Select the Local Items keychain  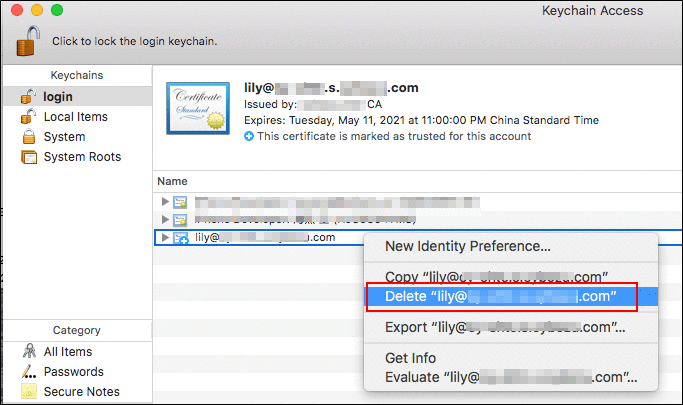(78, 117)
